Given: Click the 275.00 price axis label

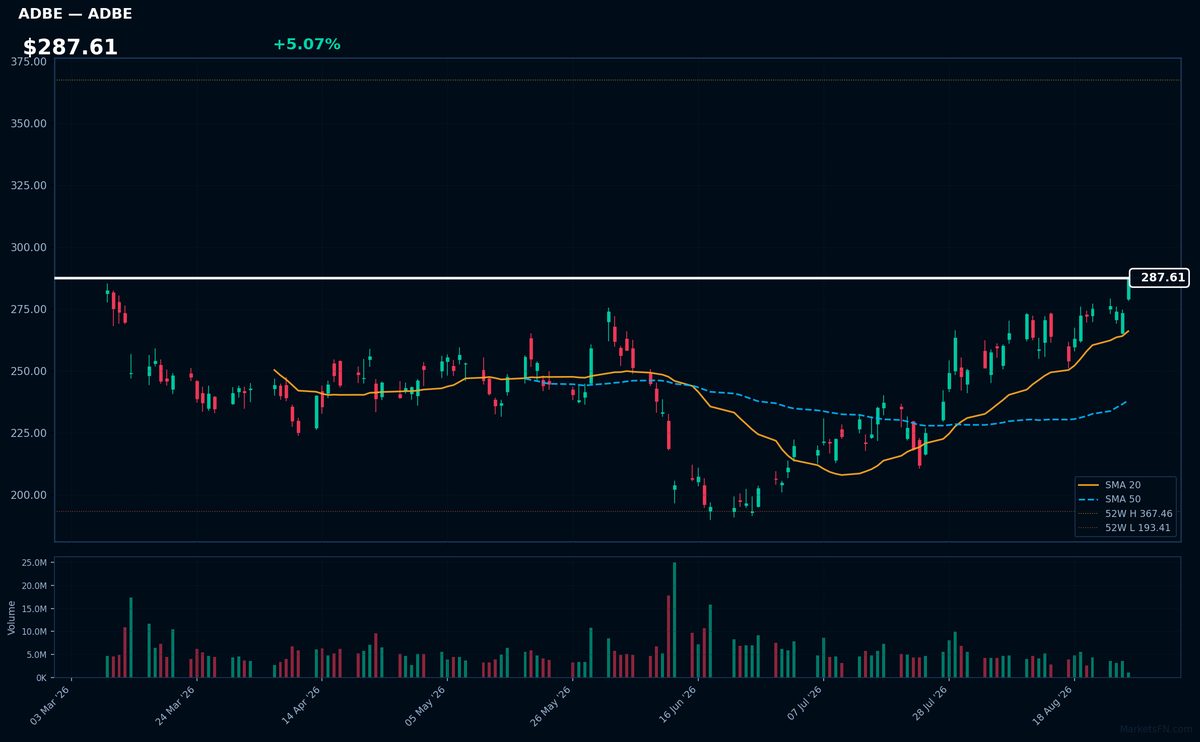Looking at the screenshot, I should tap(29, 310).
